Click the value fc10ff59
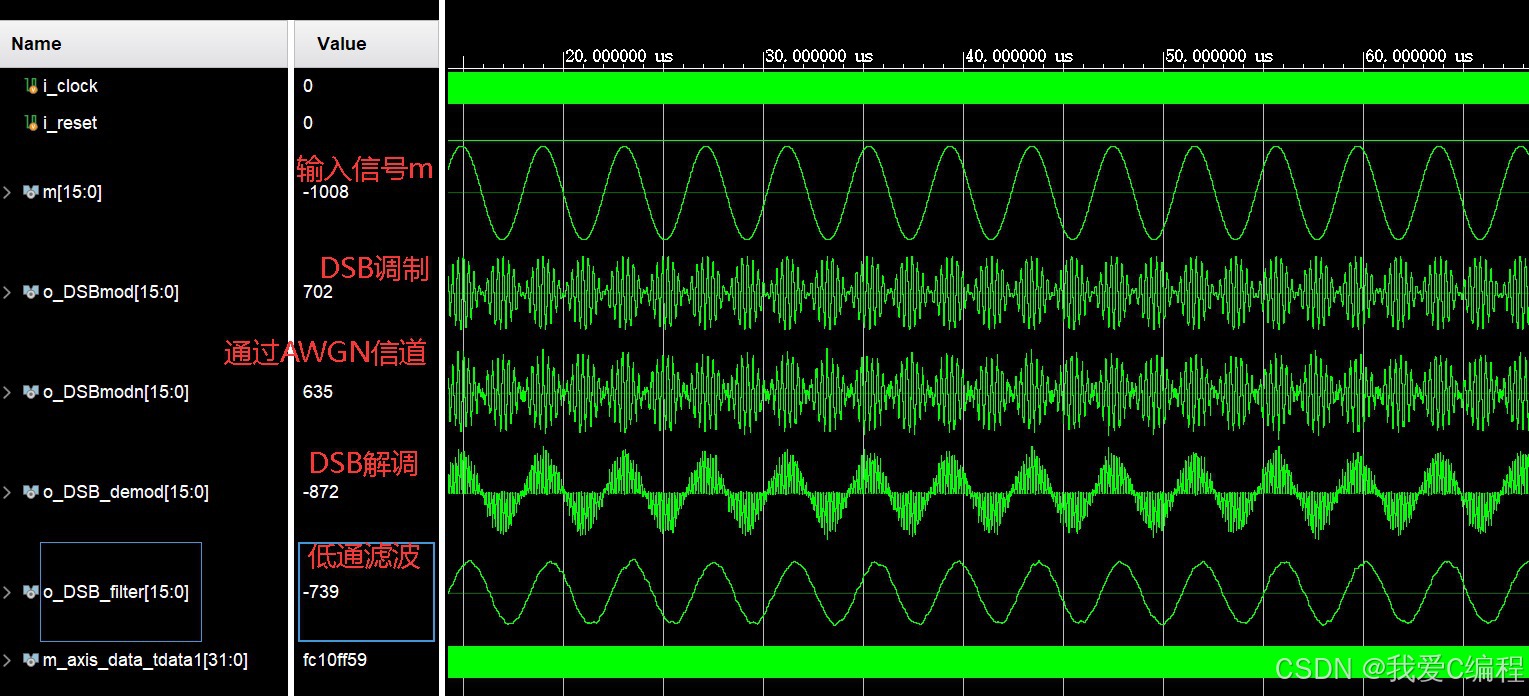This screenshot has width=1529, height=696. [x=335, y=660]
